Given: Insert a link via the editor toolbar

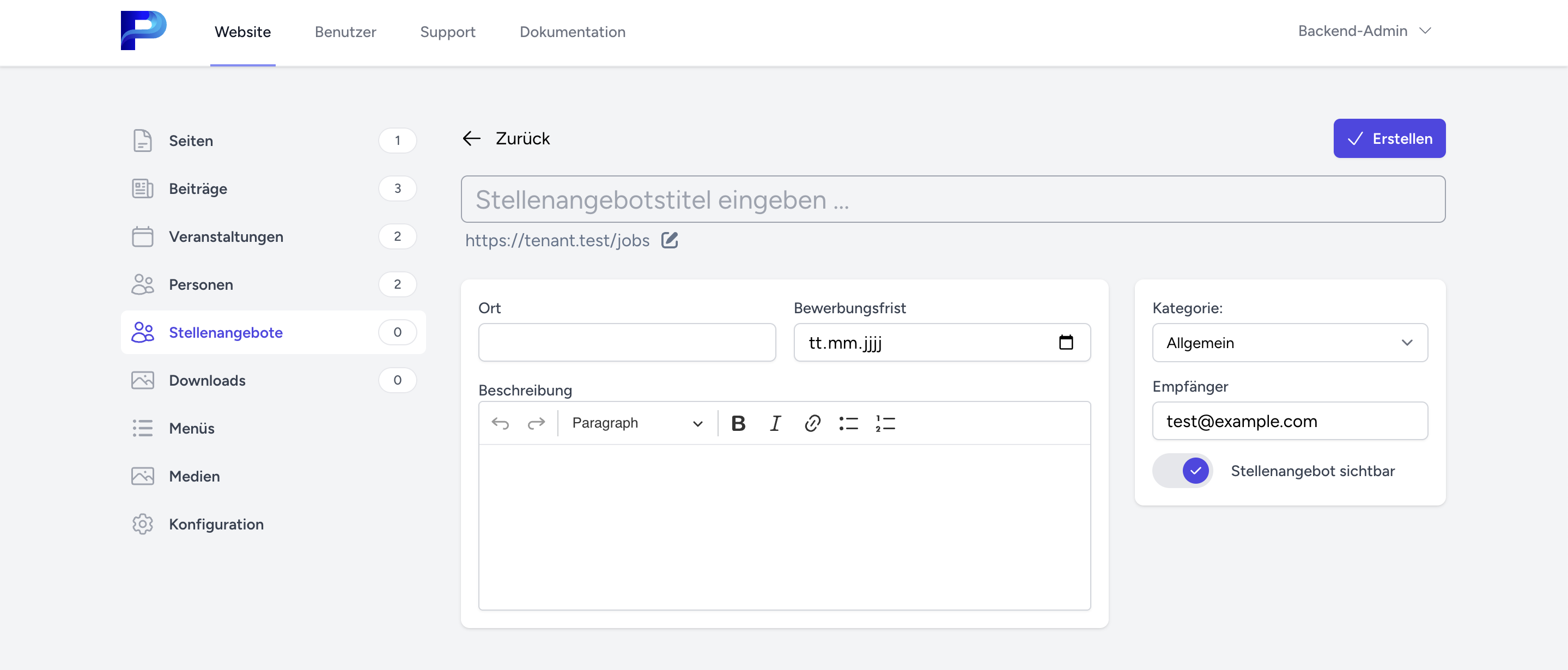Looking at the screenshot, I should point(812,423).
